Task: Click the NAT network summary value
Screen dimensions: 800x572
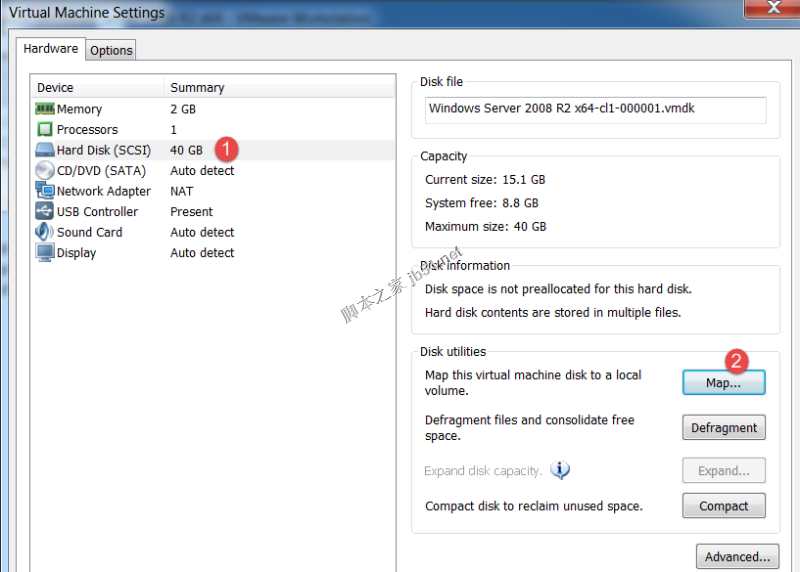Action: pyautogui.click(x=182, y=191)
